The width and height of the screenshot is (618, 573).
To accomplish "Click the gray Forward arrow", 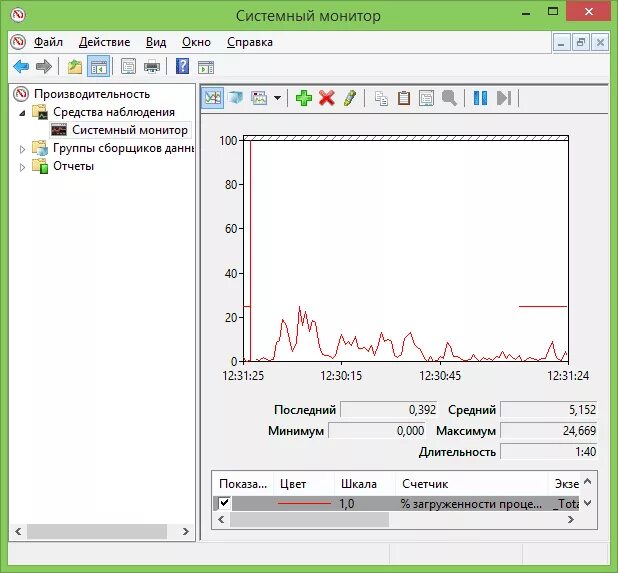I will [x=44, y=67].
